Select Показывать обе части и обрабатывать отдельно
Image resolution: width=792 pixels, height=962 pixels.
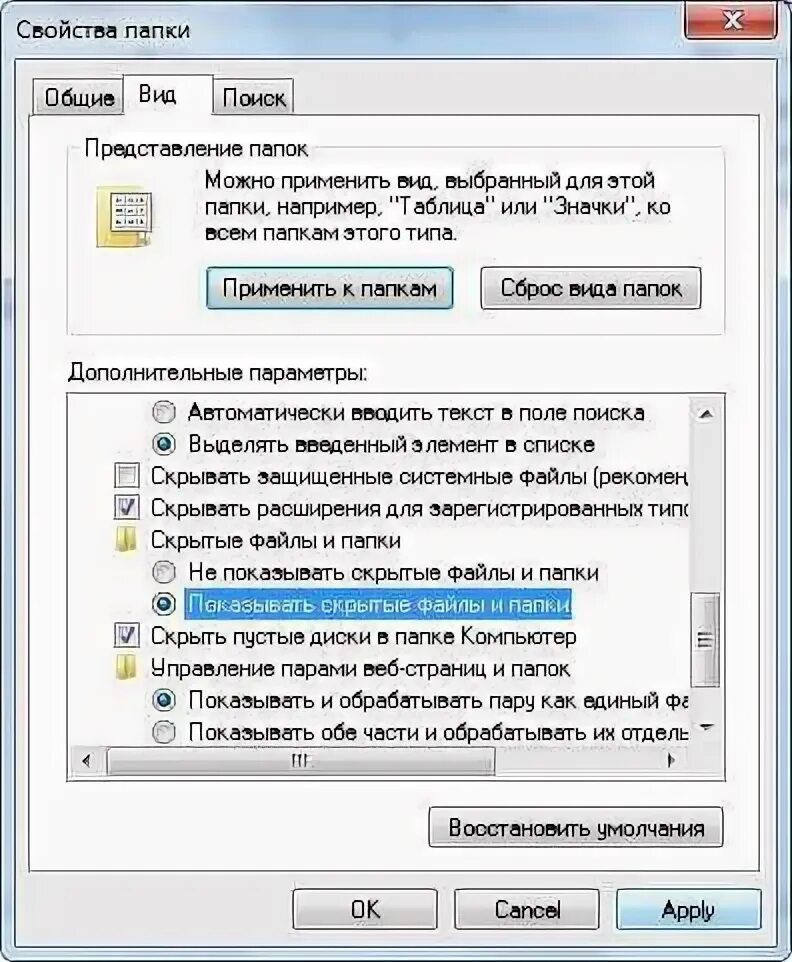pyautogui.click(x=164, y=732)
